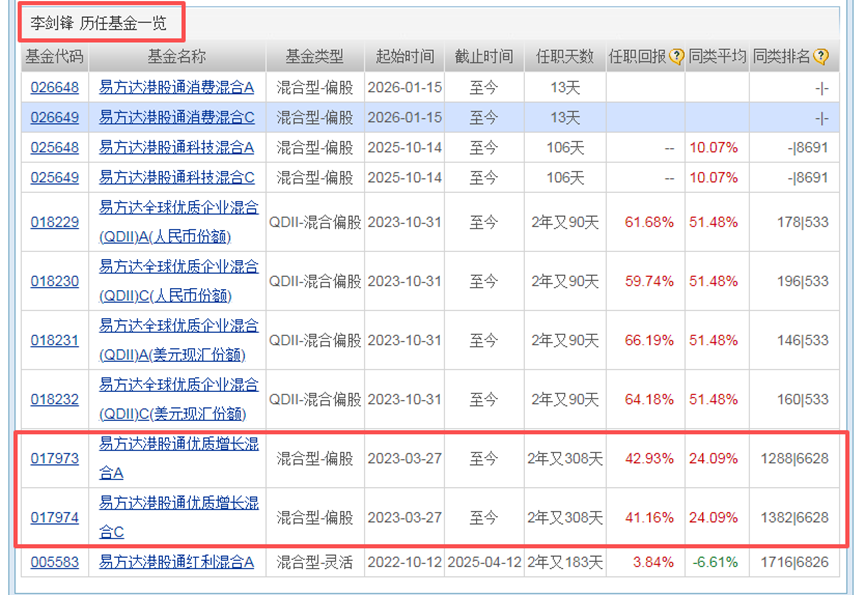The height and width of the screenshot is (595, 865).
Task: Select 10.07% average in 025649 row
Action: 713,178
